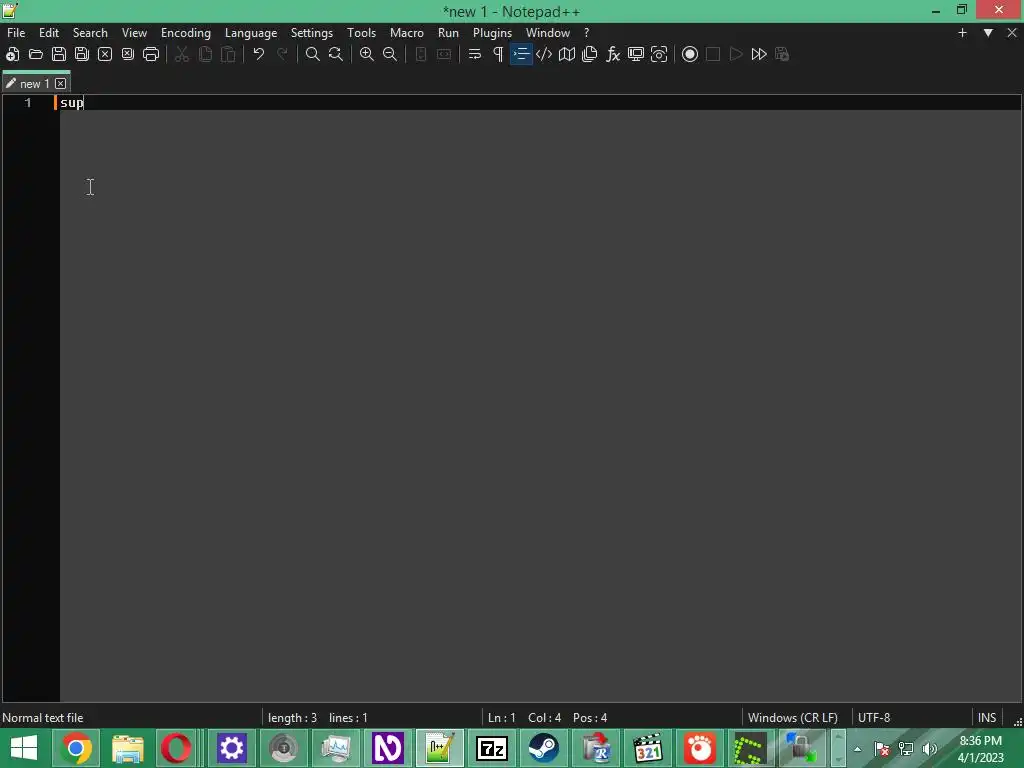Open the ? help menu
The height and width of the screenshot is (768, 1024).
(586, 33)
